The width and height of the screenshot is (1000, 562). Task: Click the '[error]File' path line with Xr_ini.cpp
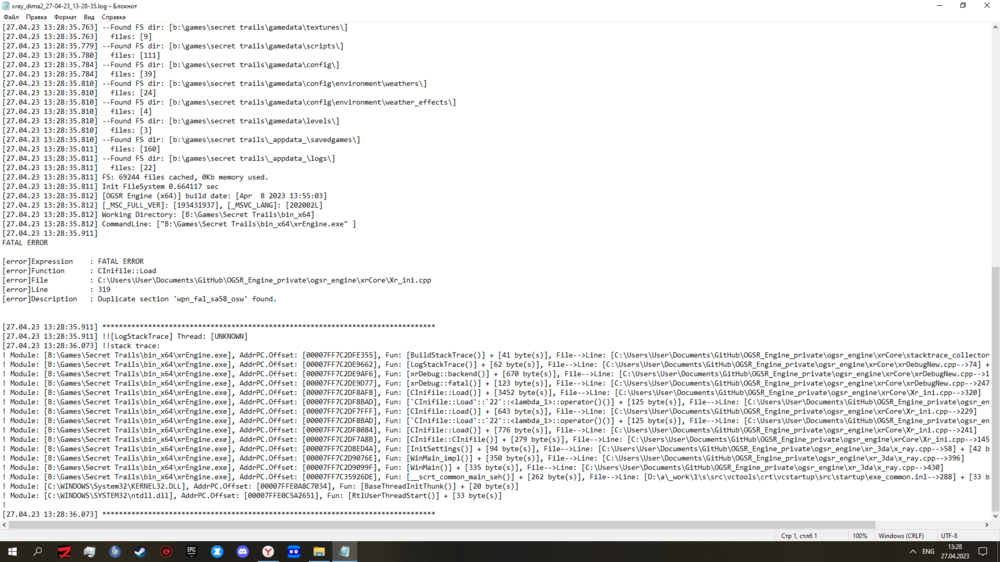(217, 280)
